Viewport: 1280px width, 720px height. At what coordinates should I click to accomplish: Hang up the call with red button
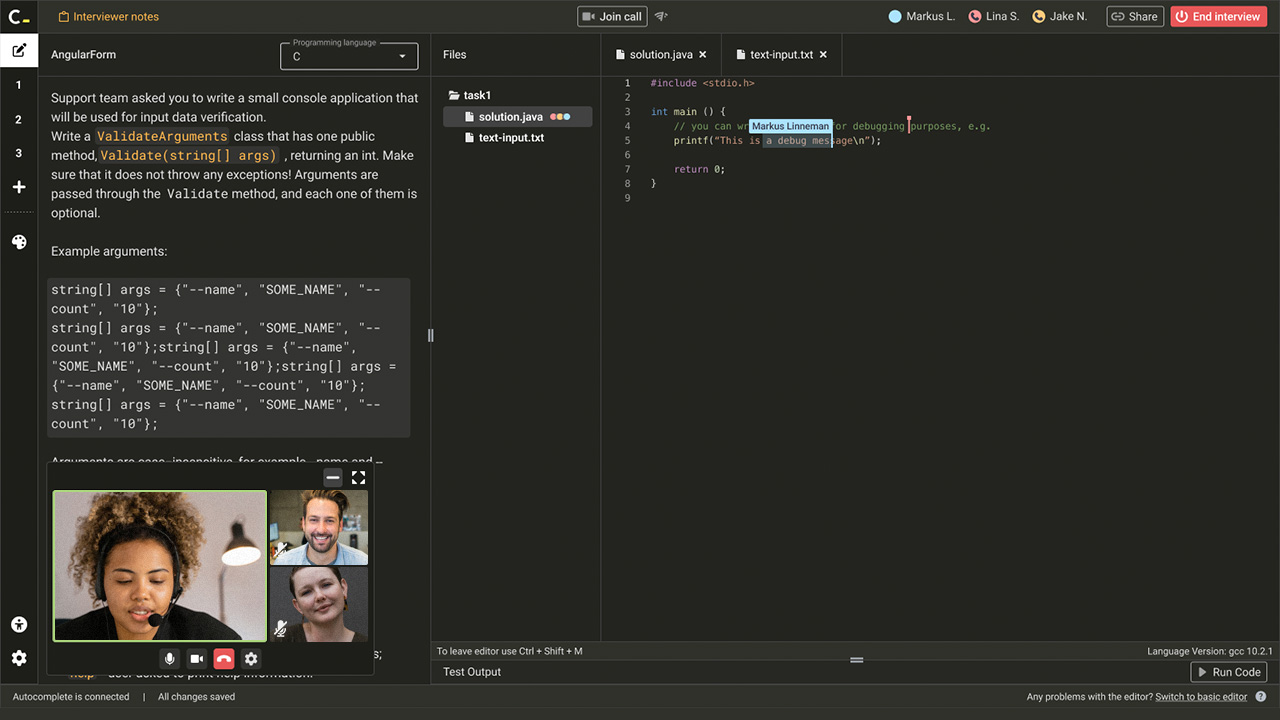click(224, 659)
